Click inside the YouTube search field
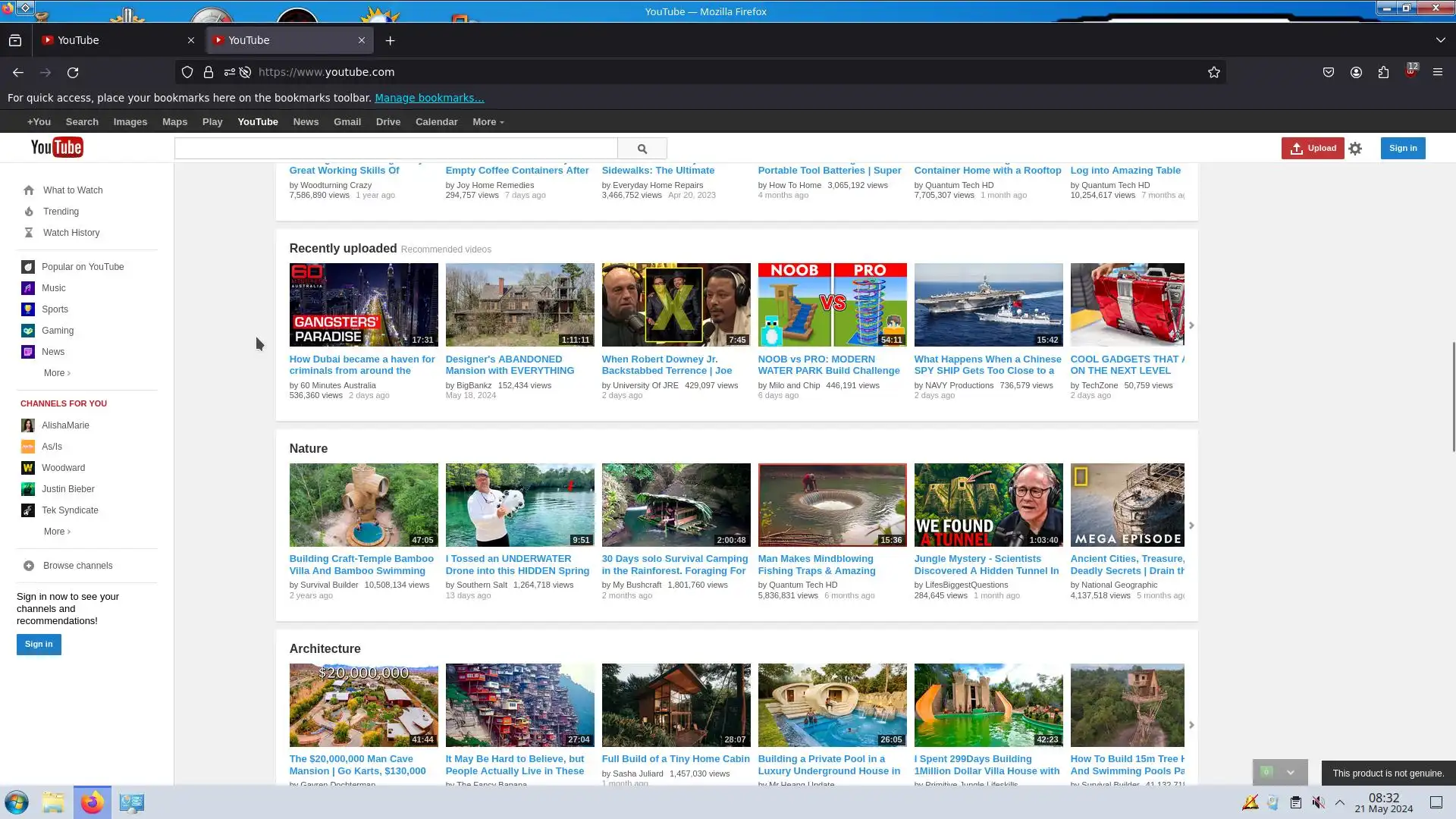Screen dimensions: 1456x819 click(x=395, y=149)
